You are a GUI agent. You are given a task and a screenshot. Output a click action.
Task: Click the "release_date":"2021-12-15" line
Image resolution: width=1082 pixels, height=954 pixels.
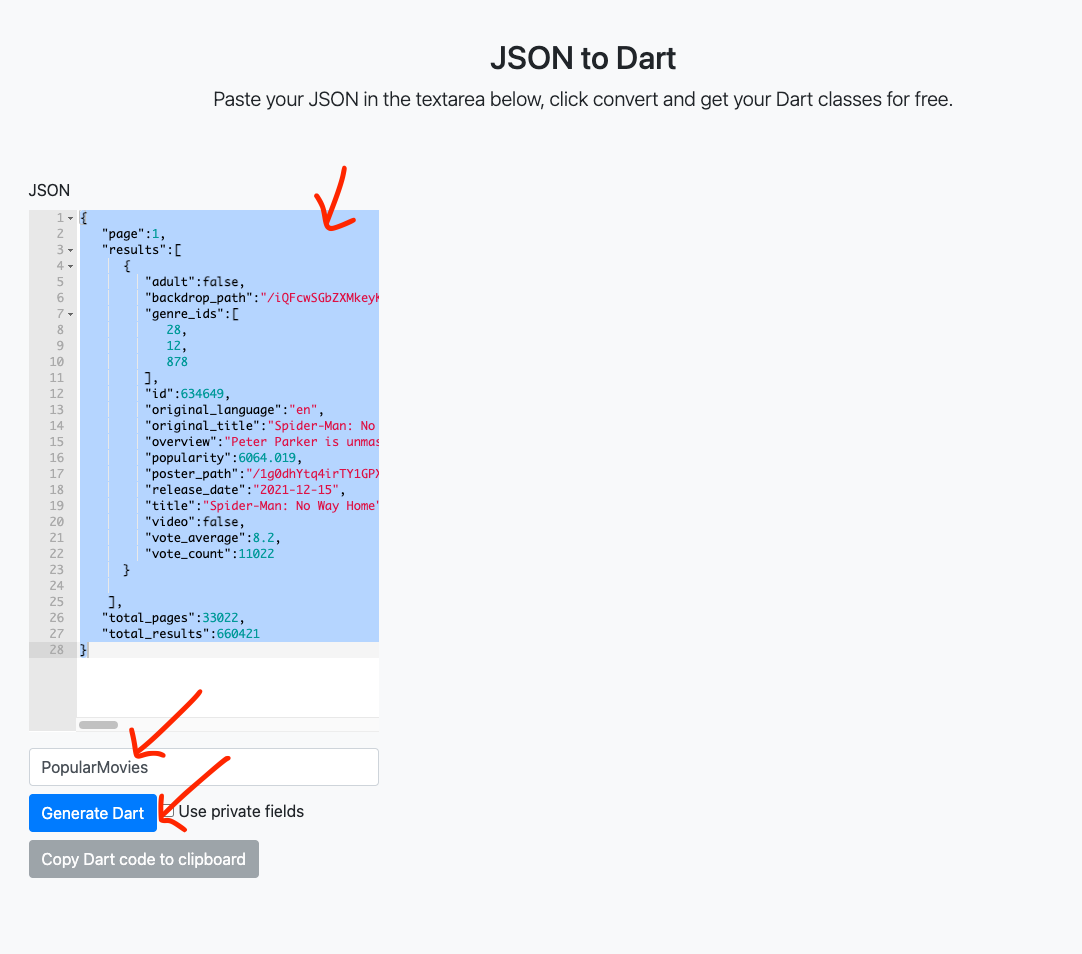245,489
